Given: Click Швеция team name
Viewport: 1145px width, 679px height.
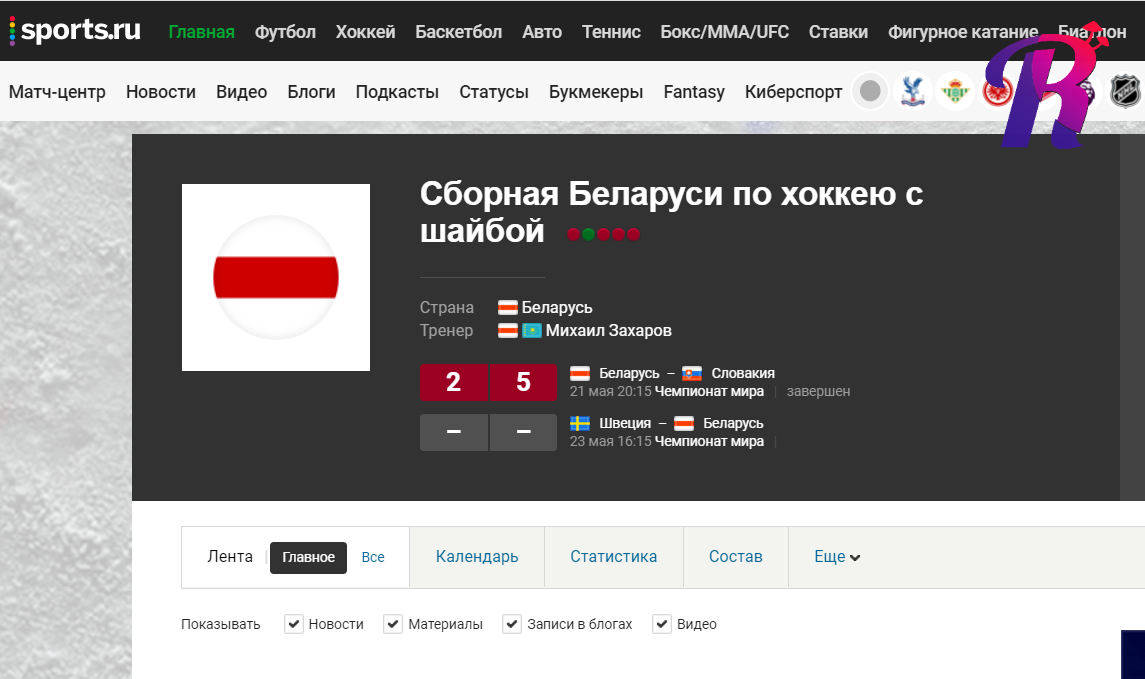Looking at the screenshot, I should click(624, 423).
